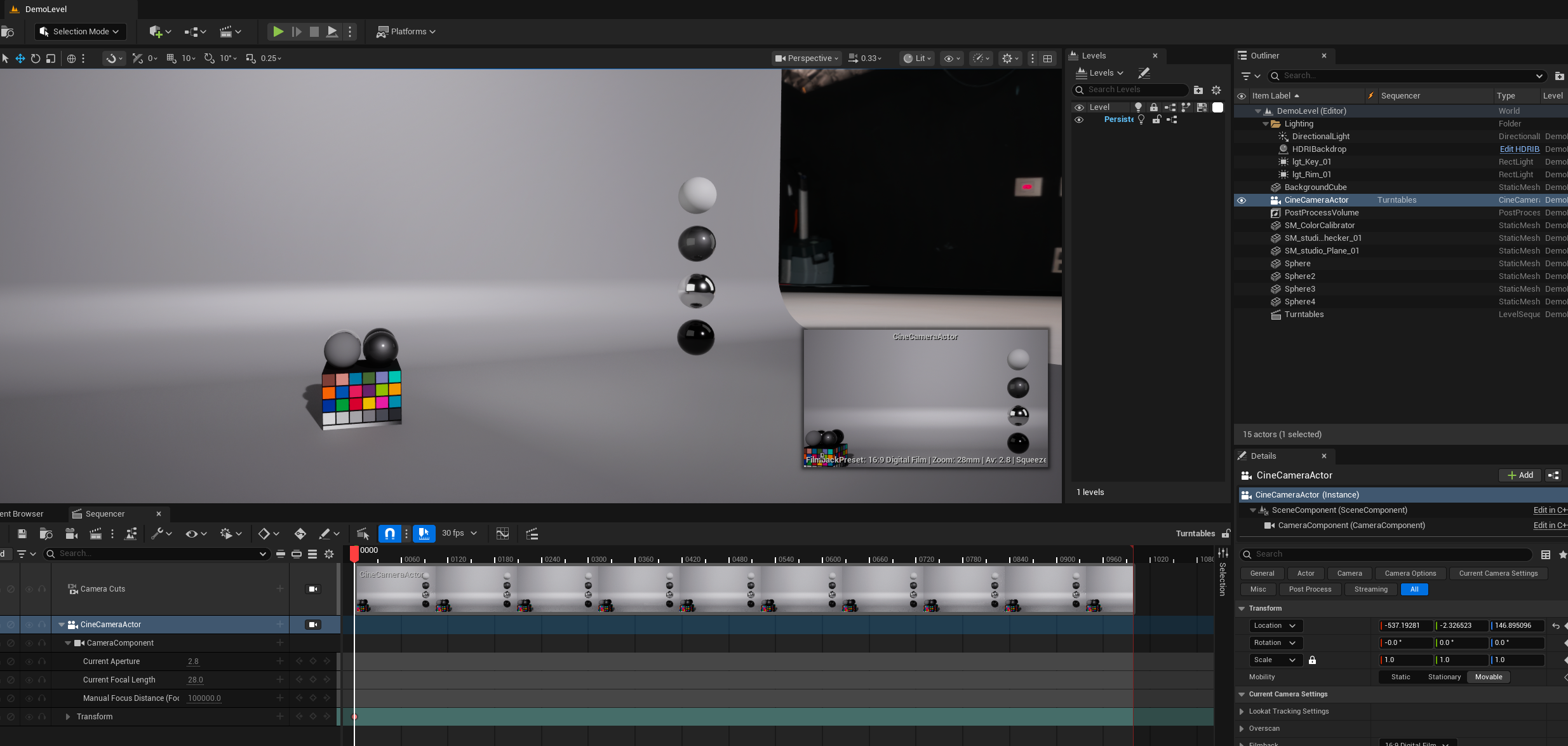The height and width of the screenshot is (746, 1568).
Task: Set Mobility to Static in Details
Action: [x=1401, y=677]
